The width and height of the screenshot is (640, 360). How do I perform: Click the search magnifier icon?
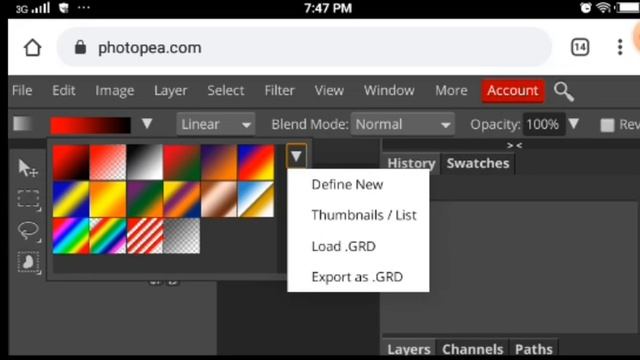(564, 91)
